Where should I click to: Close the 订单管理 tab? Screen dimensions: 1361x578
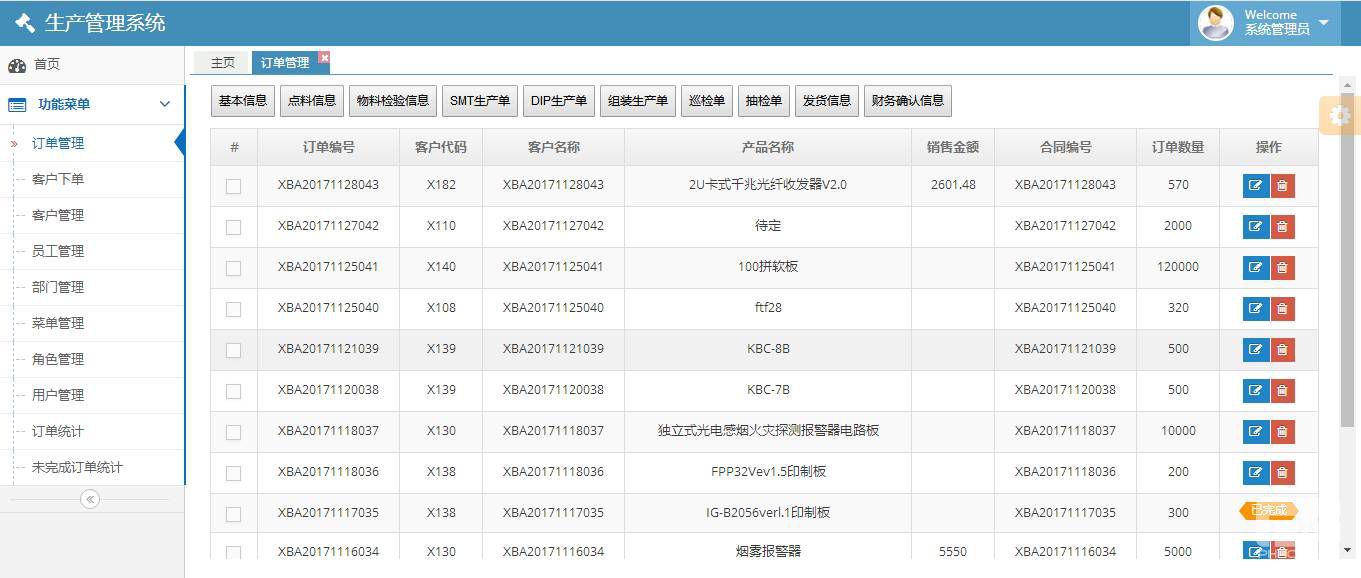coord(324,57)
